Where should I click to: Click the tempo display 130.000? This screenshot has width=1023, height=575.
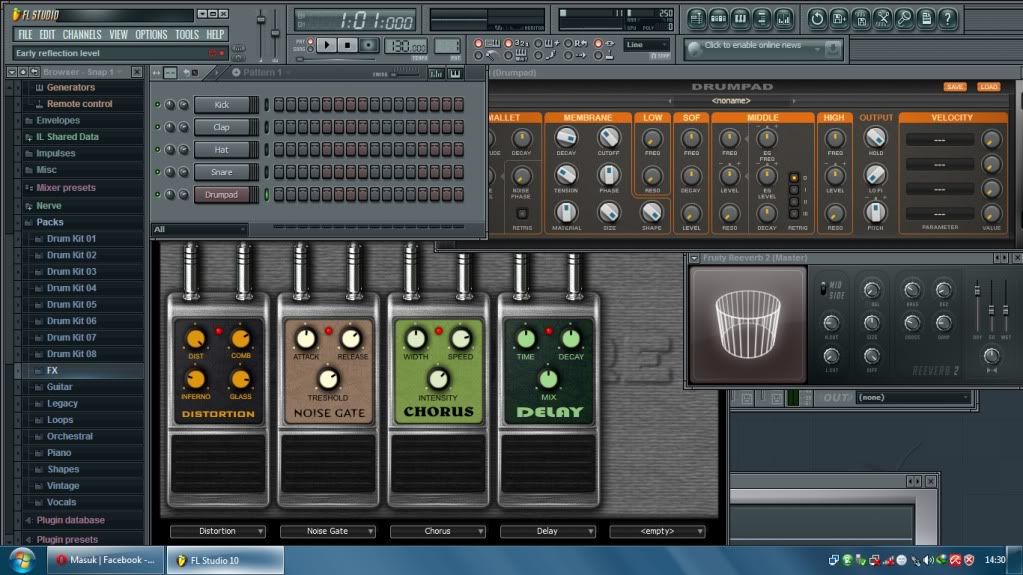pos(405,46)
